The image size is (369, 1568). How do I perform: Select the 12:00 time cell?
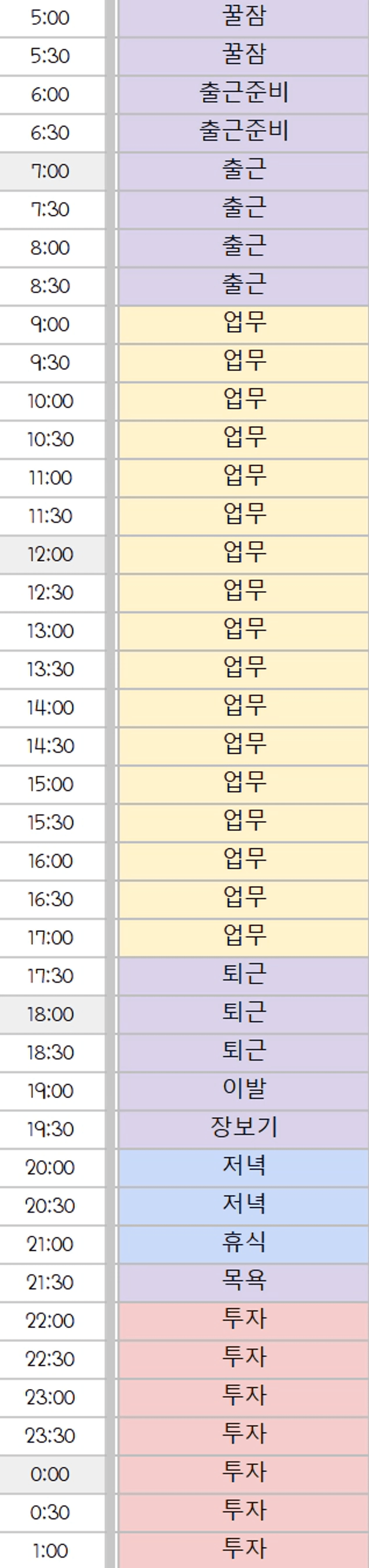[50, 554]
